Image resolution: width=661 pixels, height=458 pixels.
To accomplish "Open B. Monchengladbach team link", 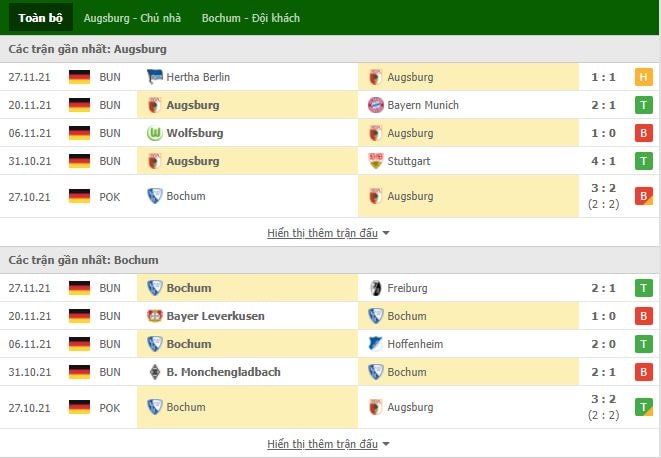I will [x=223, y=372].
